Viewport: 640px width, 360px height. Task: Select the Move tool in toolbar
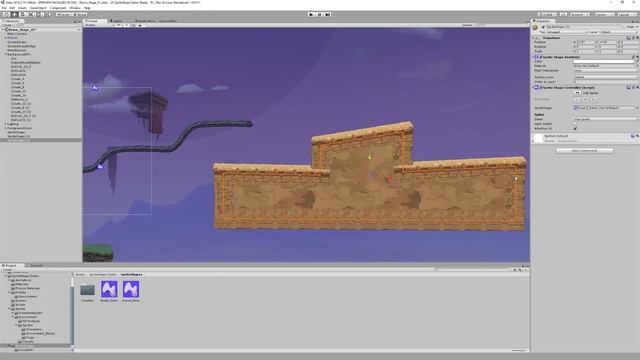click(14, 14)
